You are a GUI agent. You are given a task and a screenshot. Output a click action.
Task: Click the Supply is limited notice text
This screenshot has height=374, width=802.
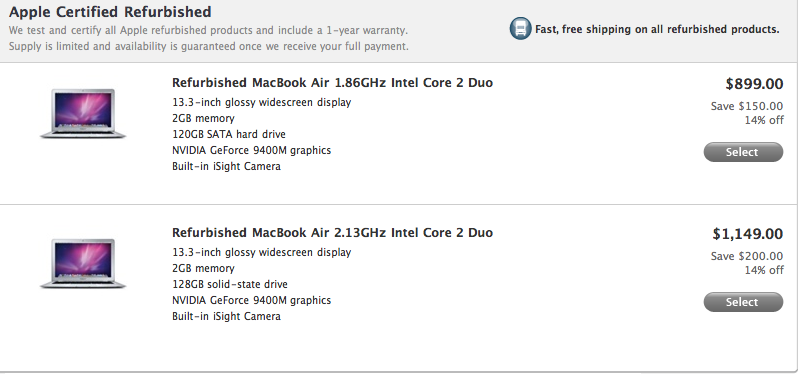tap(209, 47)
